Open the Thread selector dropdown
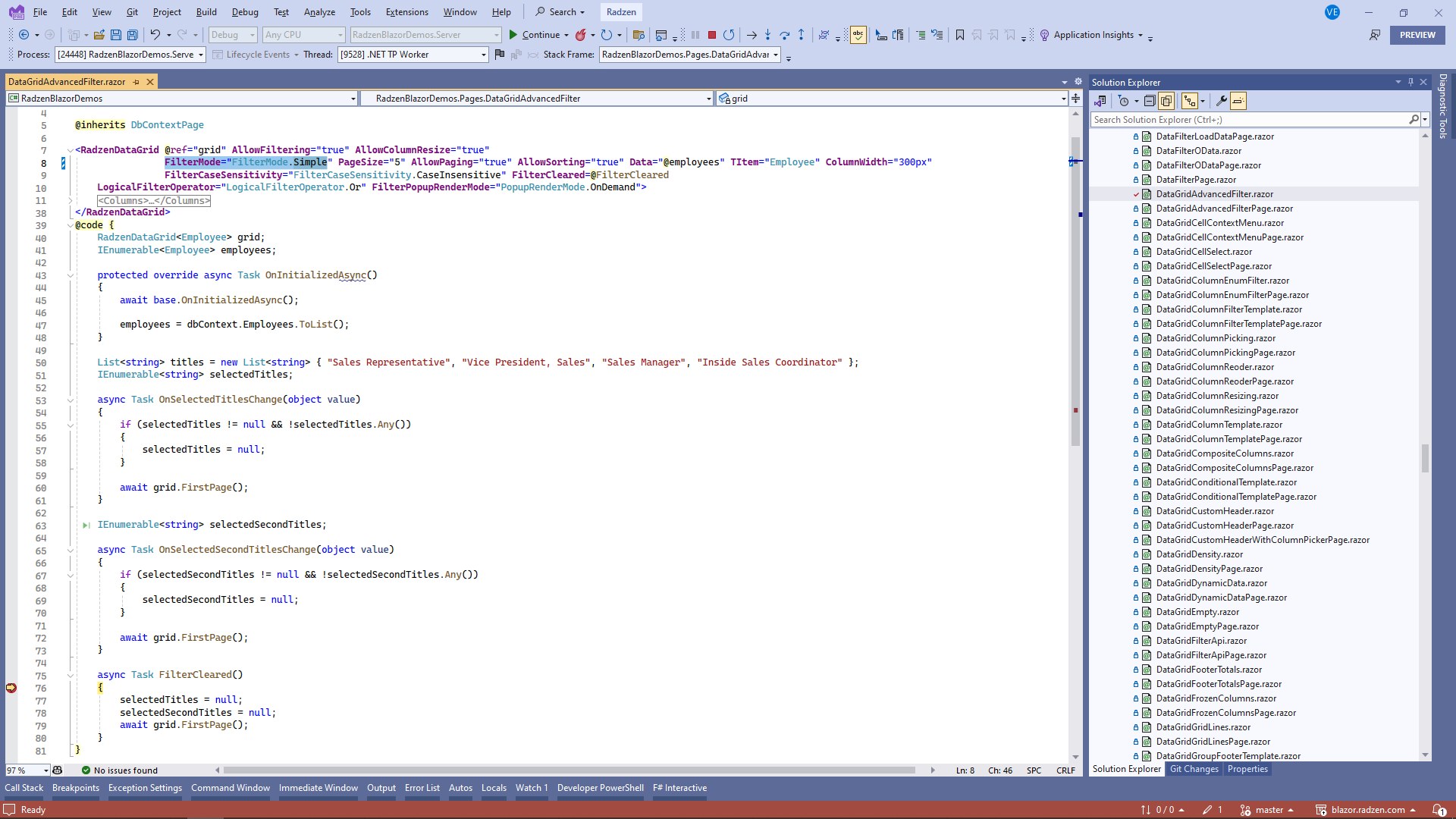The image size is (1456, 819). pos(483,55)
